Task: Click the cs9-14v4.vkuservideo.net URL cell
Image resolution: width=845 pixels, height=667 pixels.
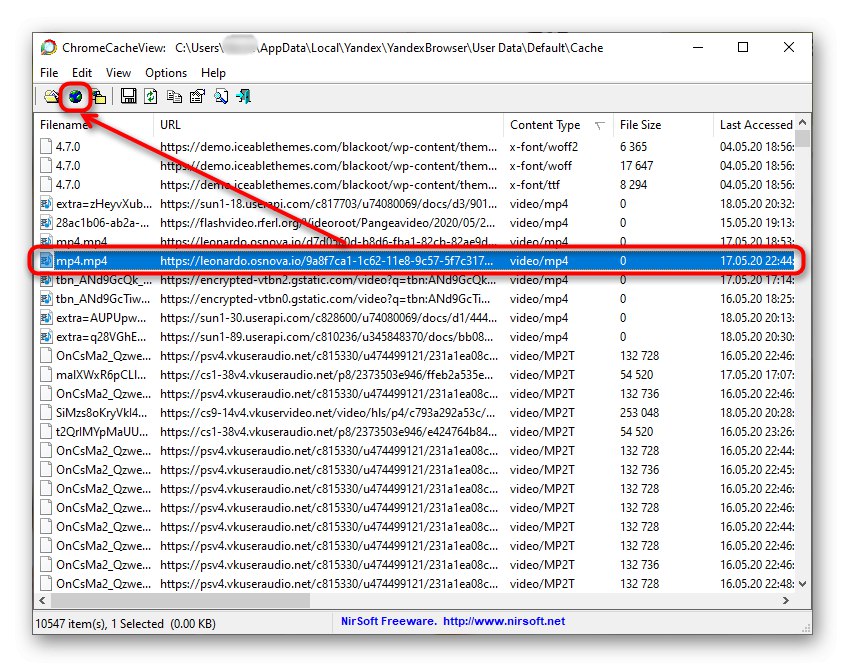Action: pos(328,413)
